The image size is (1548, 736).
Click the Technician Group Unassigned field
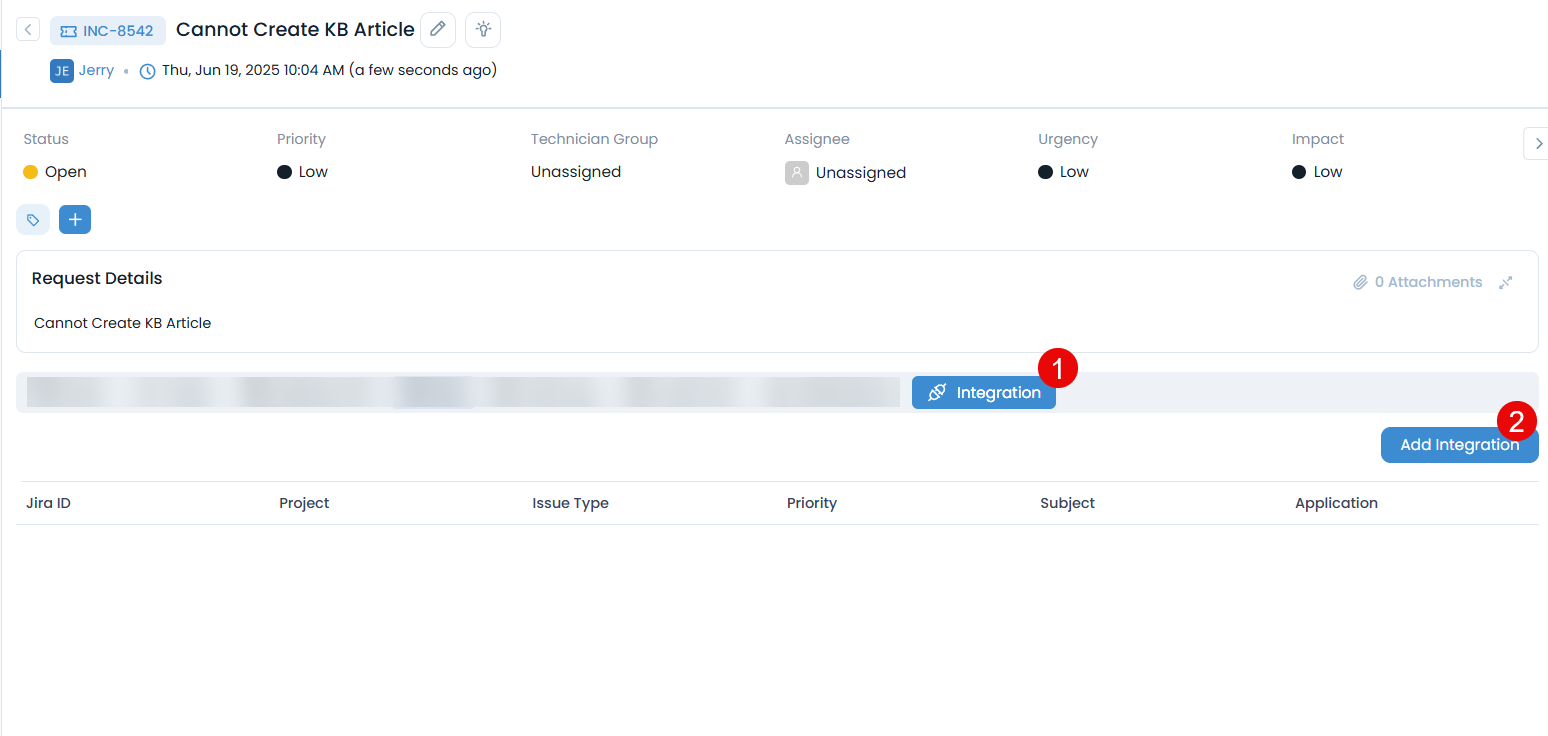click(x=576, y=172)
